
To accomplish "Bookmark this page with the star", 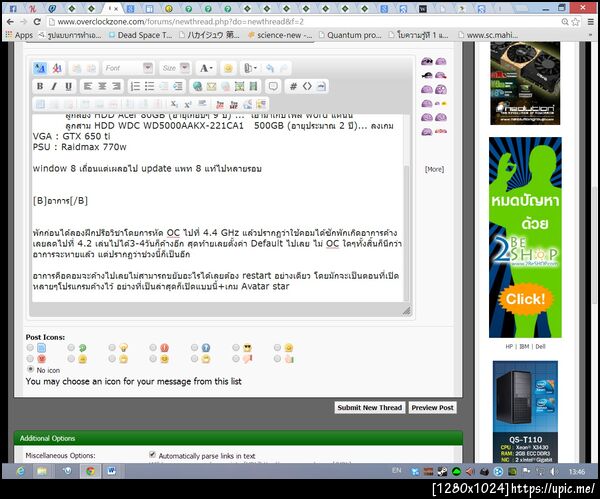I will click(575, 22).
